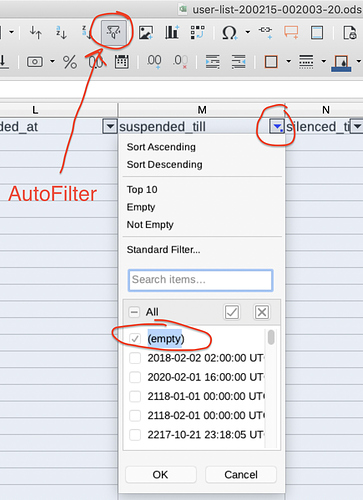Toggle the All checkbox
Image resolution: width=363 pixels, height=500 pixels.
point(134,312)
